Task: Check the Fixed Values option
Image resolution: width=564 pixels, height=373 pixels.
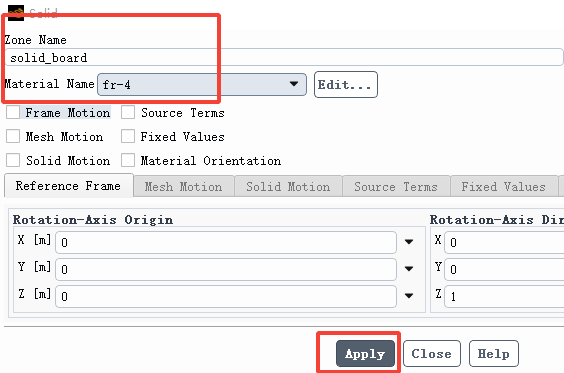Action: (x=128, y=137)
